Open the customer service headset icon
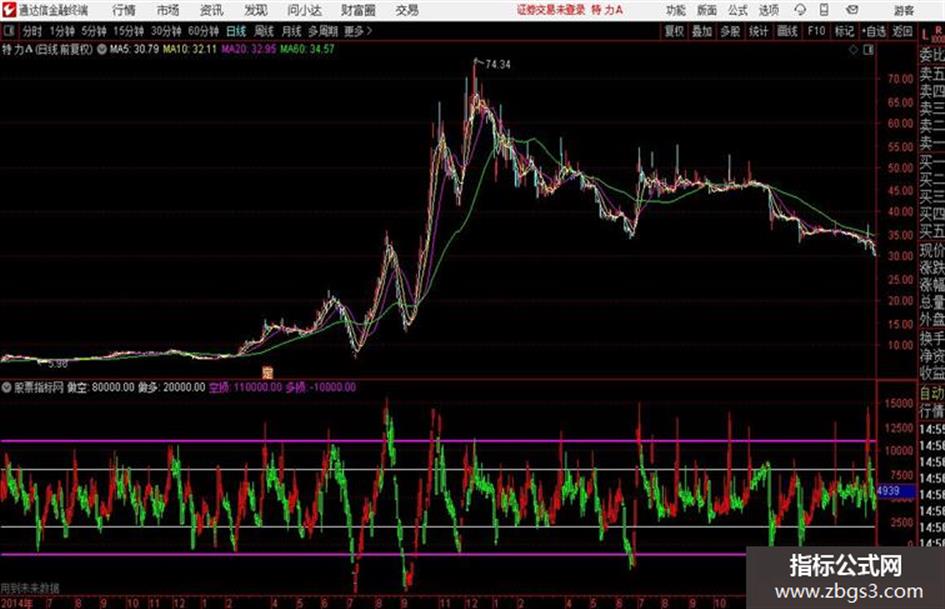This screenshot has width=945, height=609. (800, 10)
